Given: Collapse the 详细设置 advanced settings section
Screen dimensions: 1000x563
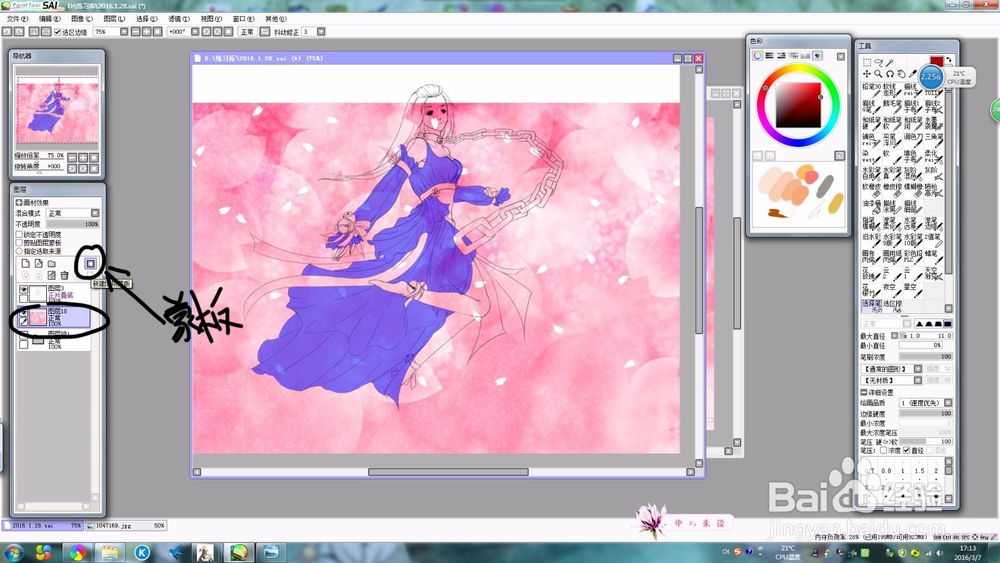Looking at the screenshot, I should [x=864, y=392].
